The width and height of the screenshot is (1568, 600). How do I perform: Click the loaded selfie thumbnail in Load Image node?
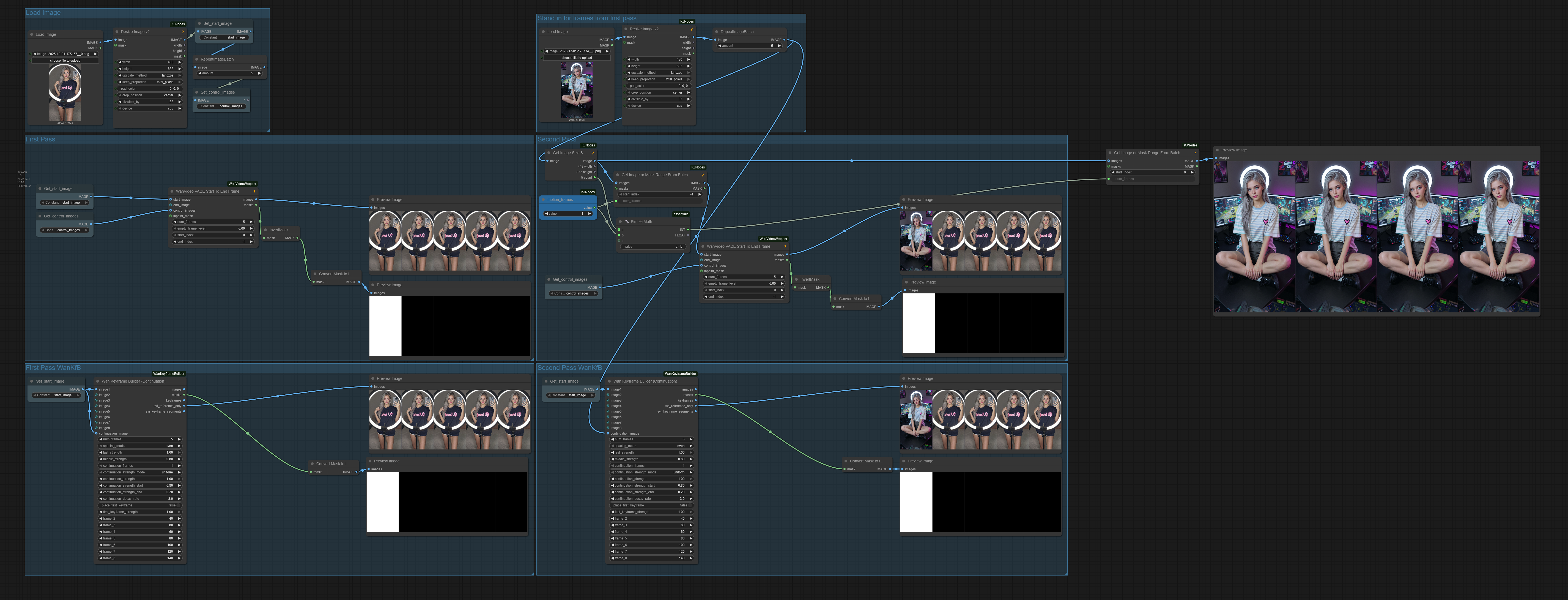pyautogui.click(x=65, y=92)
